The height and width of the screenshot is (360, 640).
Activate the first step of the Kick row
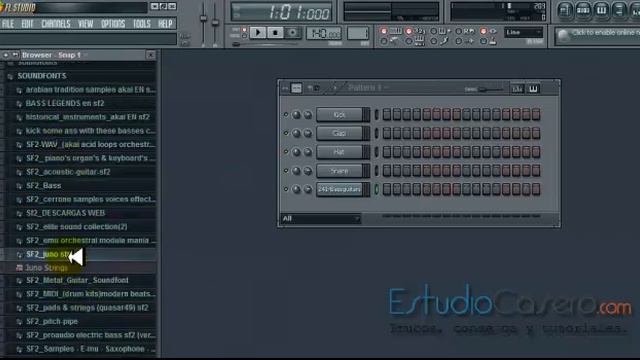coord(387,115)
